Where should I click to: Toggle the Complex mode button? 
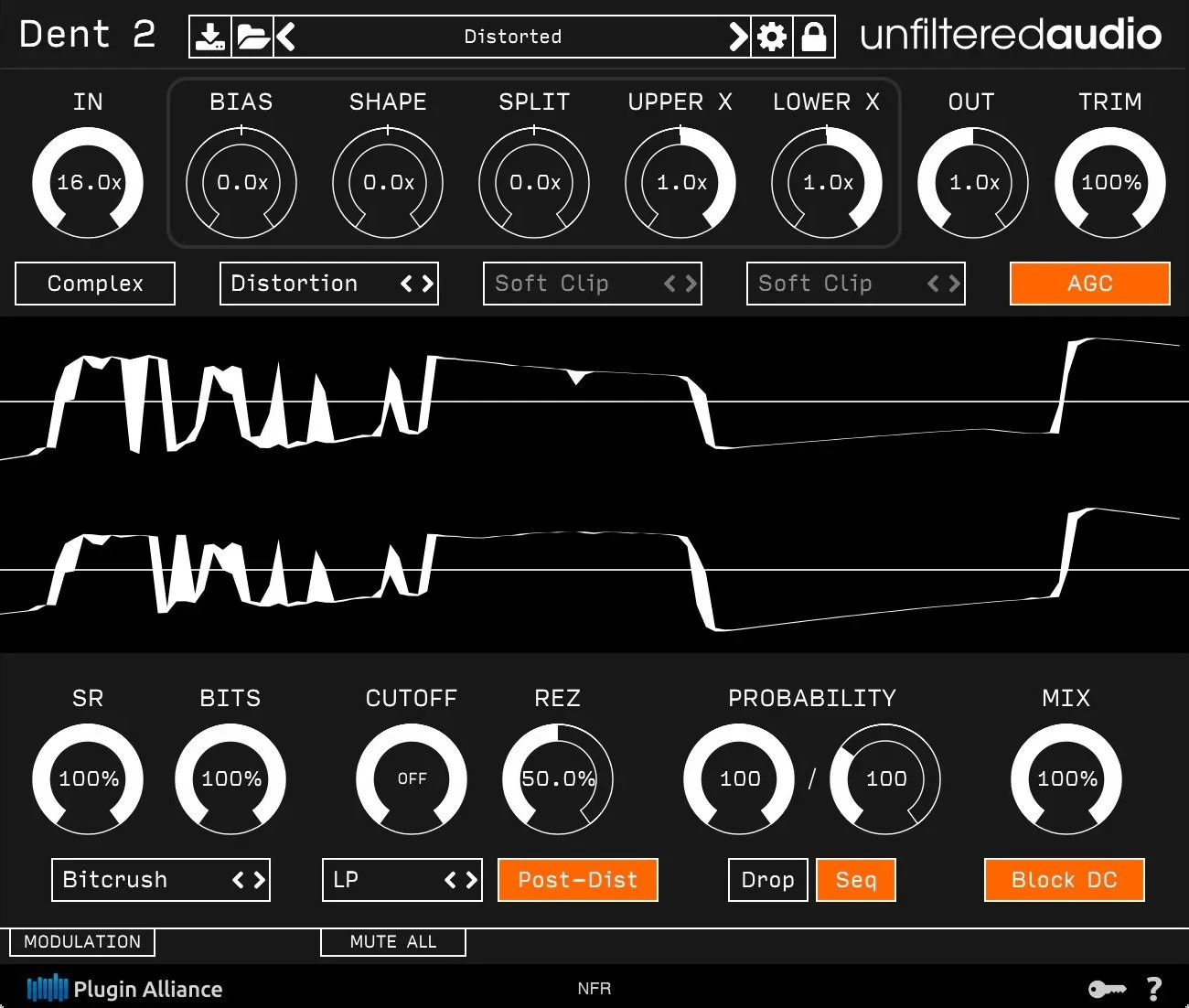pos(95,284)
